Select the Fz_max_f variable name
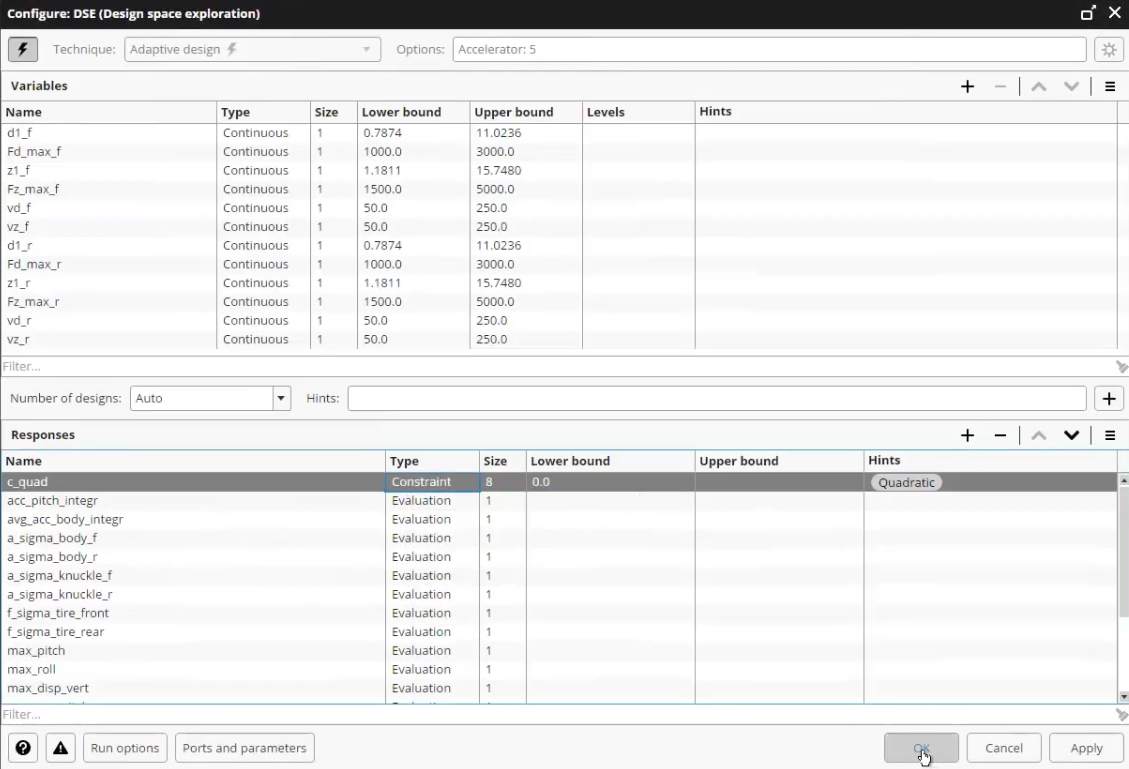The width and height of the screenshot is (1129, 769). point(33,189)
